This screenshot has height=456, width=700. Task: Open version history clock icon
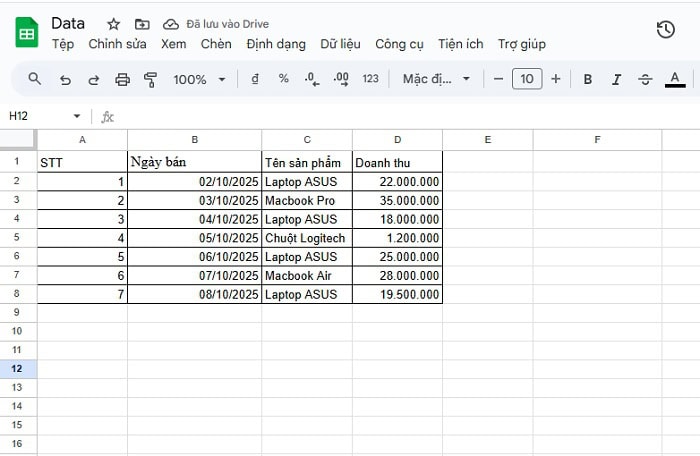coord(665,30)
